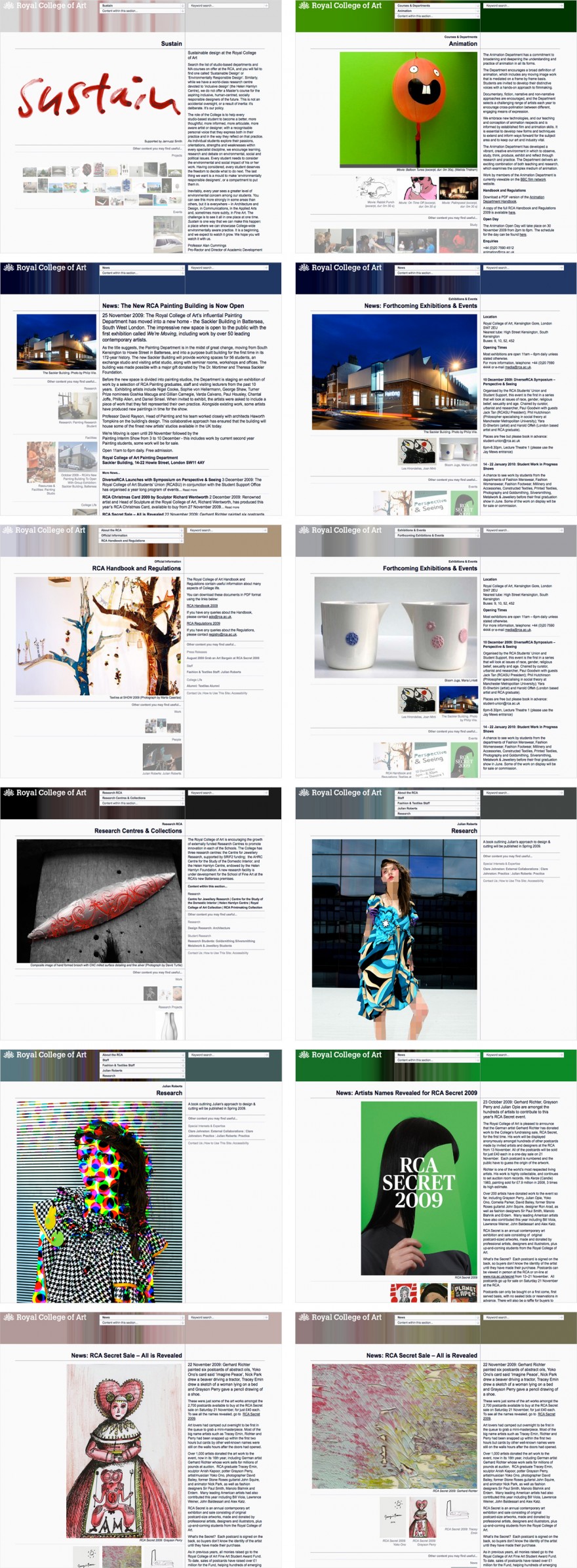This screenshot has width=577, height=1568.
Task: Click the textile tree image on the RCA Handbook page
Action: coord(99,636)
